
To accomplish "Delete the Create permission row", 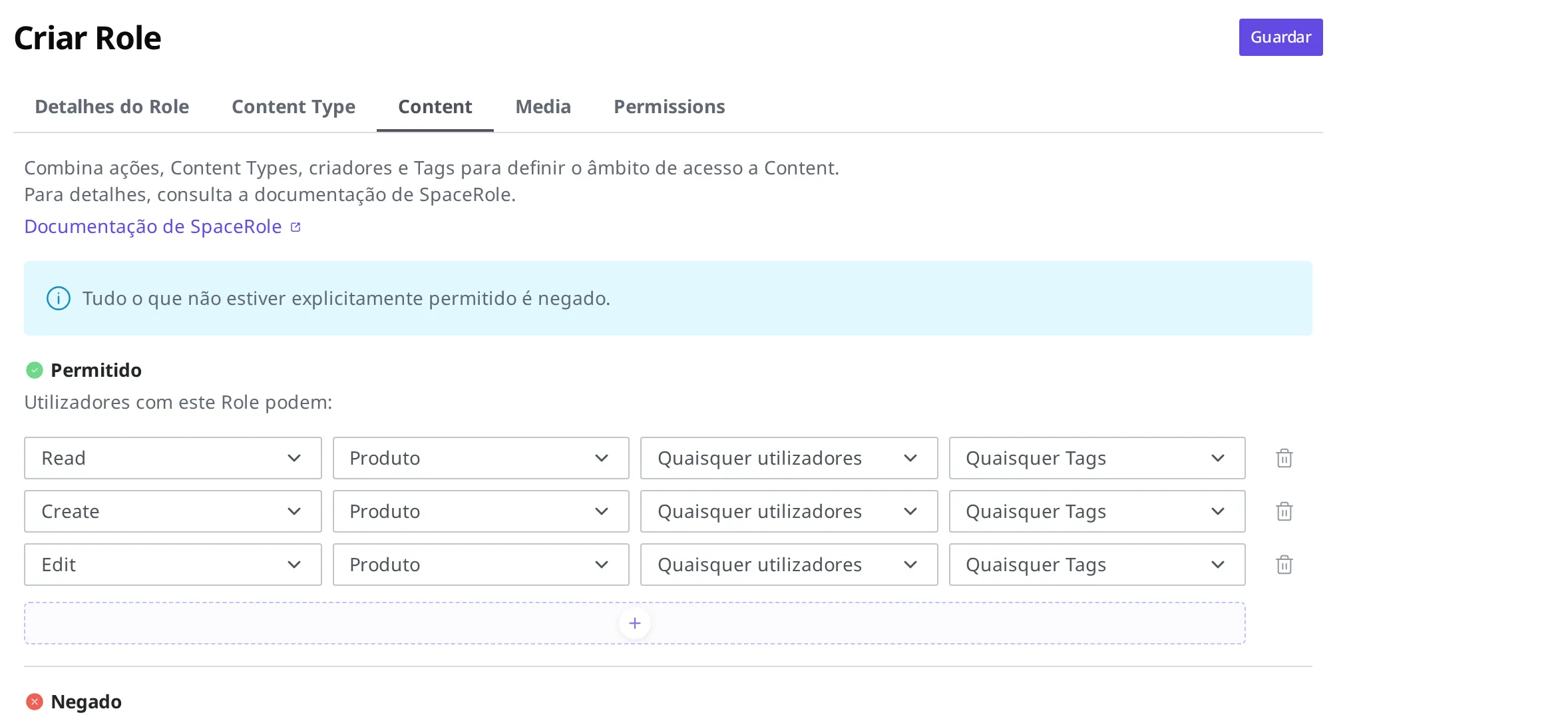I will [x=1284, y=511].
